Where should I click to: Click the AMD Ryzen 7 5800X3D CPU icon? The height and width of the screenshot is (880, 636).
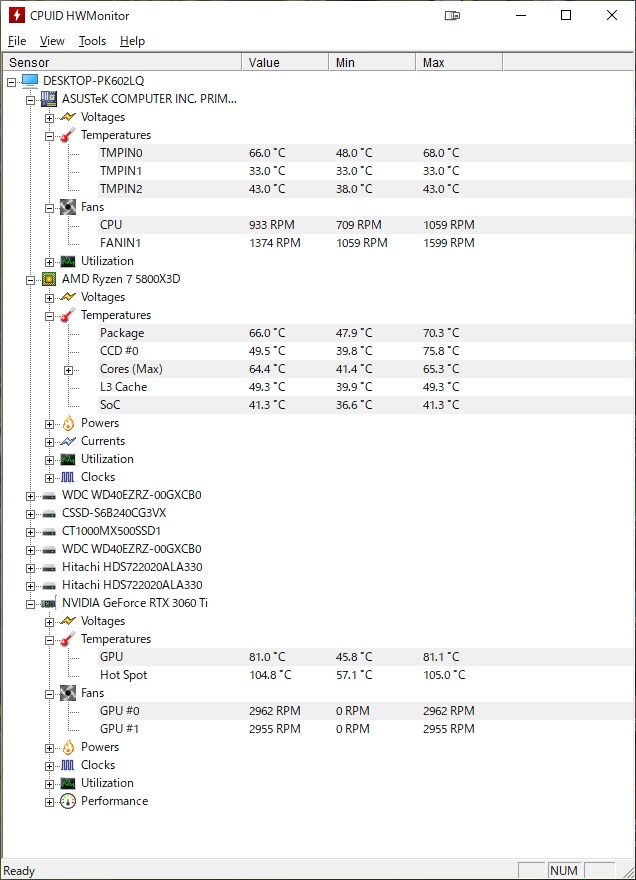[x=49, y=279]
